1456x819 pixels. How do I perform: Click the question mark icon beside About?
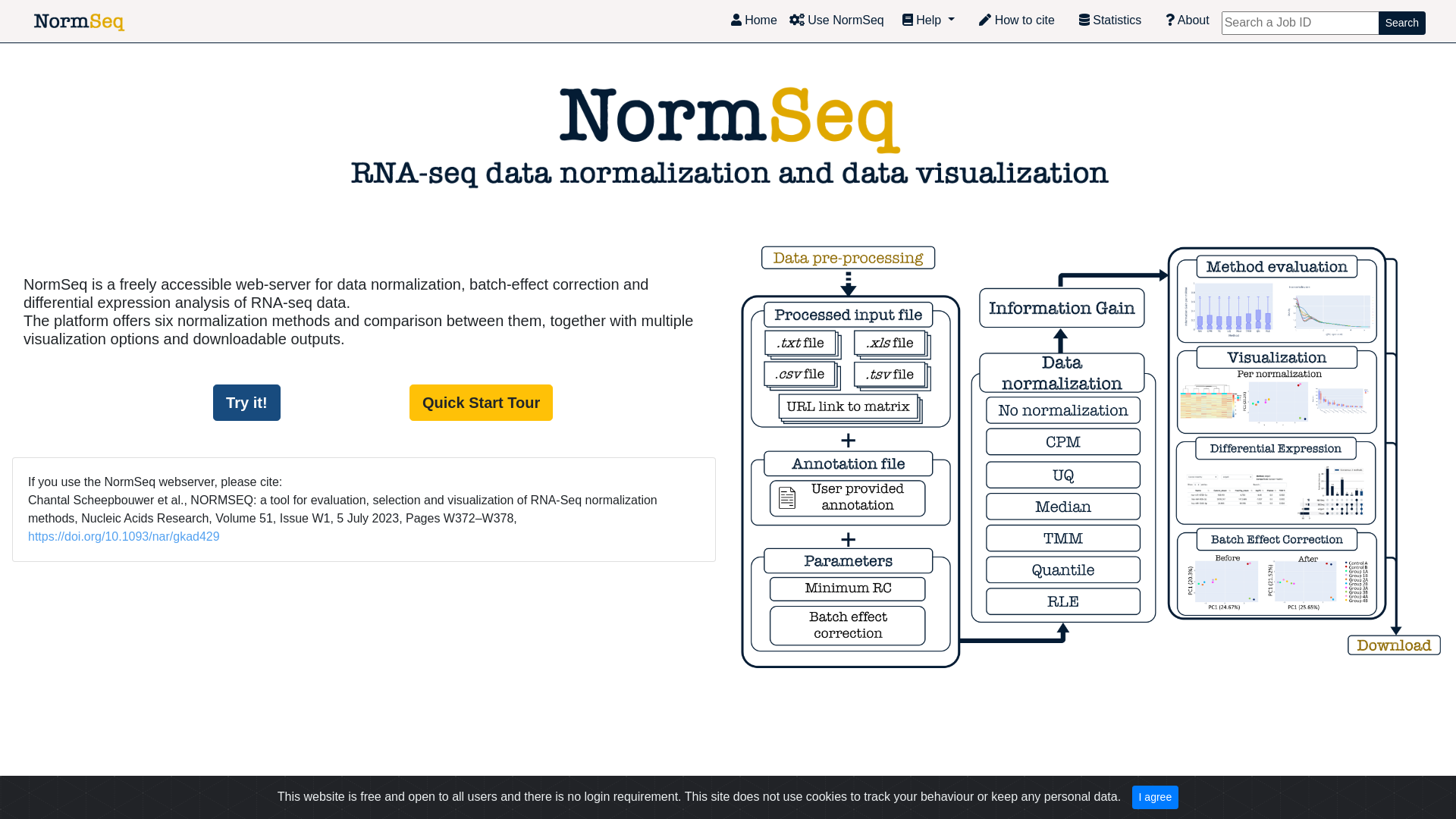(x=1170, y=20)
